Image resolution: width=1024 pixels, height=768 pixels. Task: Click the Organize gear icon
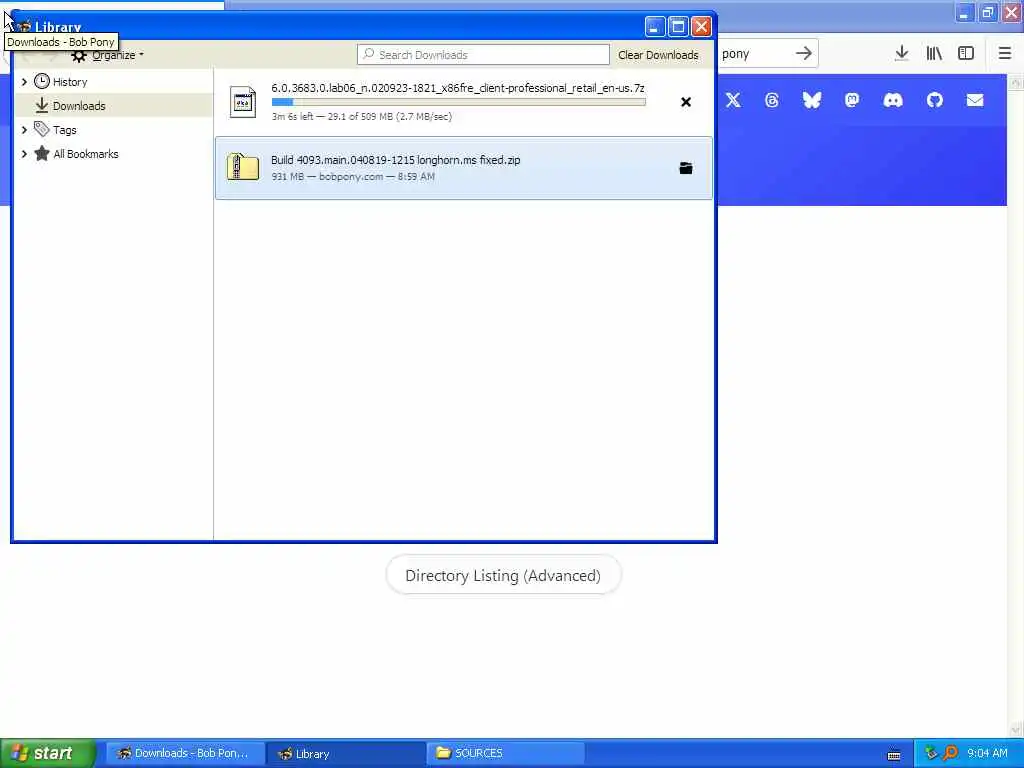79,56
